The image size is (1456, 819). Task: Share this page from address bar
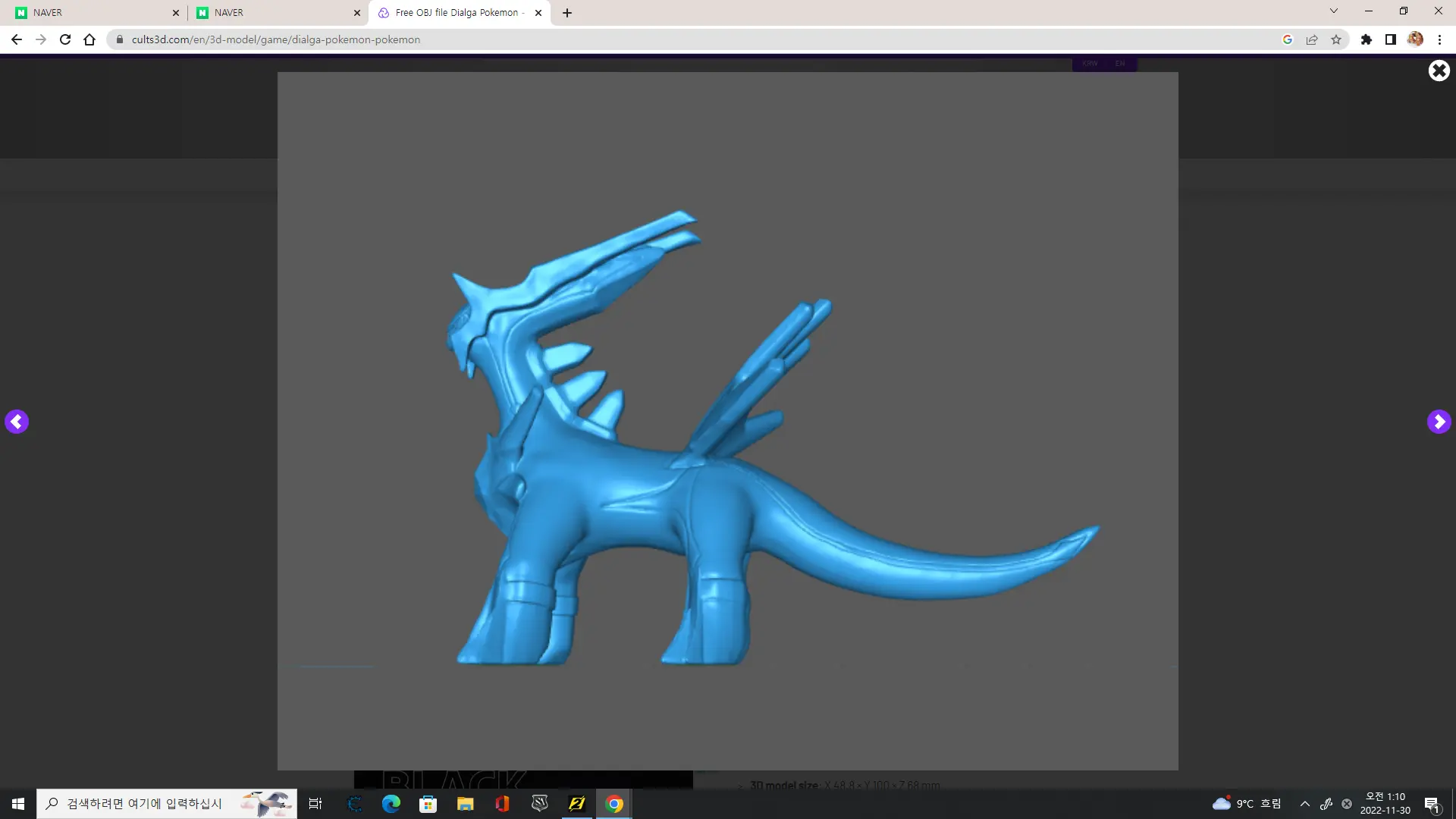tap(1312, 39)
